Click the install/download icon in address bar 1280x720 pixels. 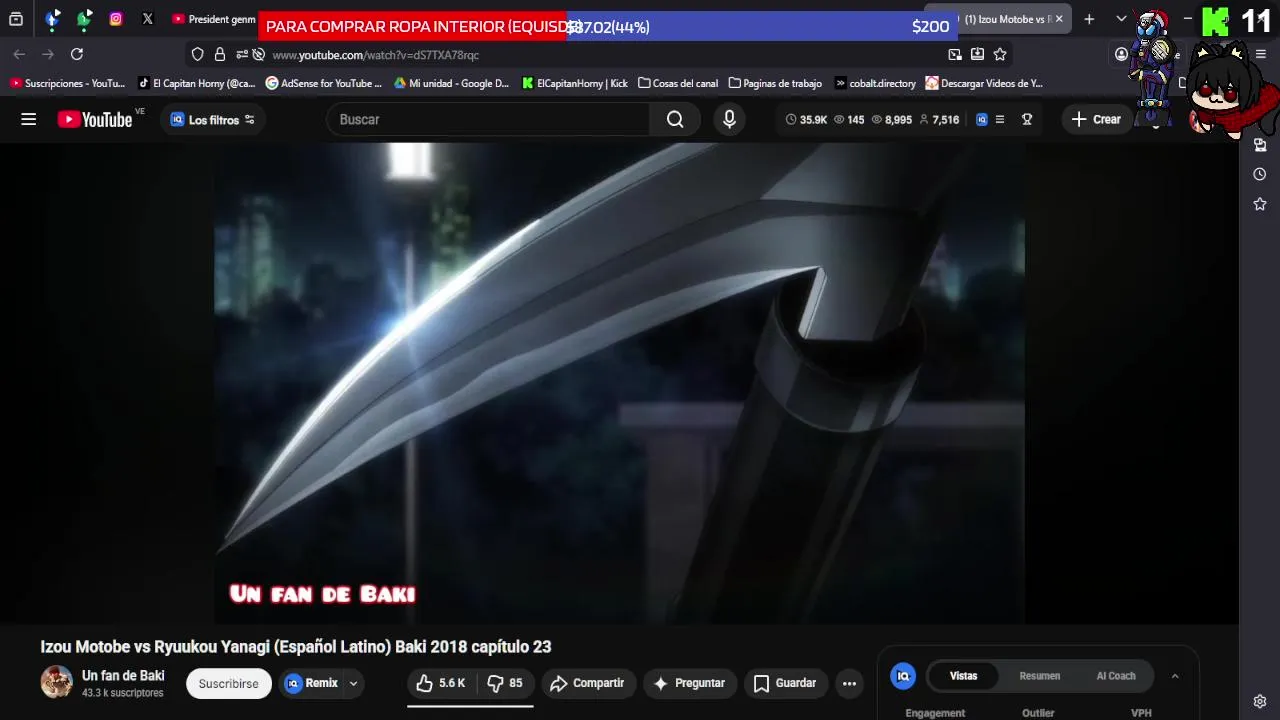coord(977,54)
